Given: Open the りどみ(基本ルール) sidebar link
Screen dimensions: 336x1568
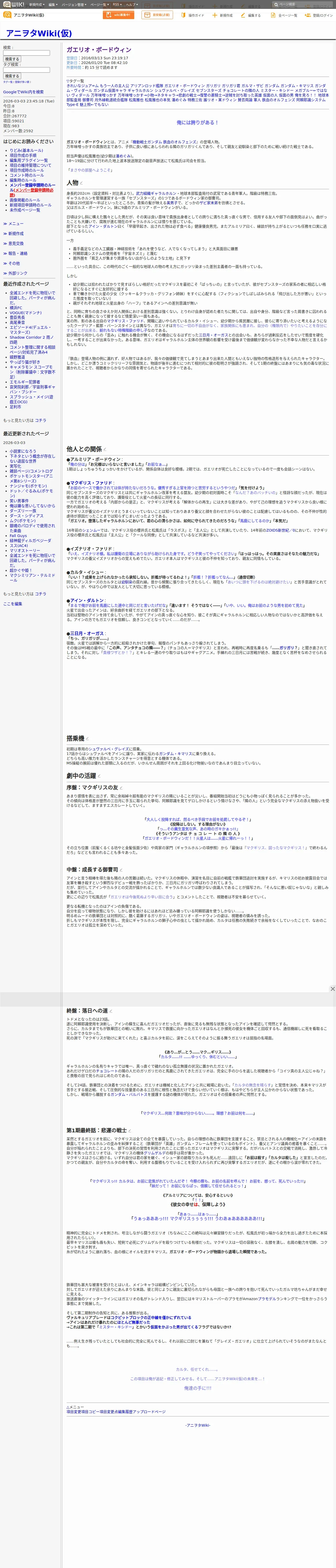Looking at the screenshot, I should click(x=26, y=150).
